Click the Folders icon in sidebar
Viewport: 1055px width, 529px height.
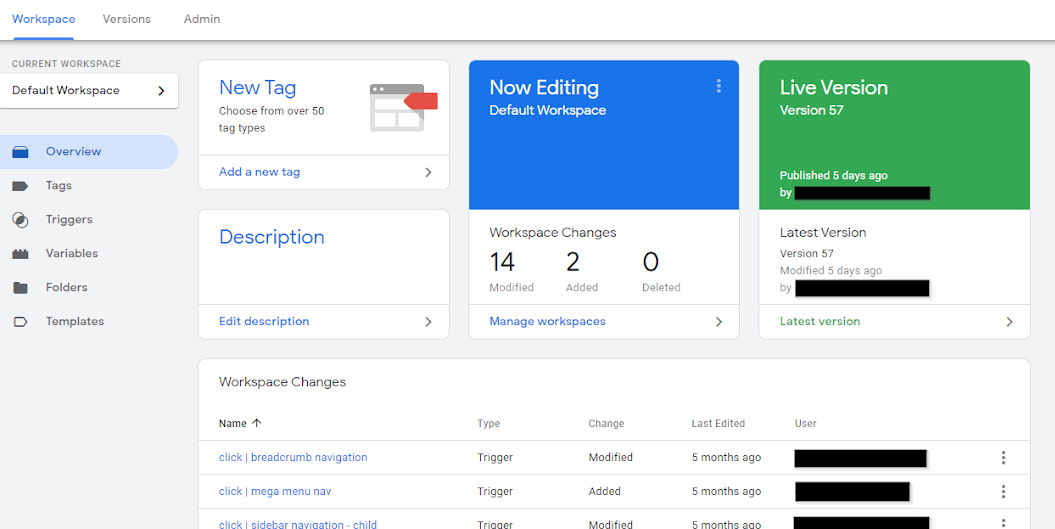click(x=20, y=288)
